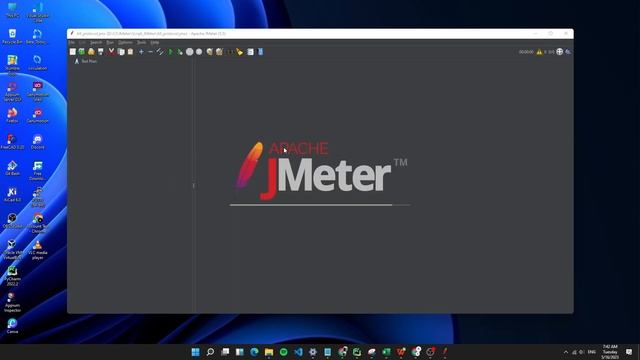This screenshot has height=360, width=640.
Task: Save the test plan with the Save icon
Action: pyautogui.click(x=100, y=52)
